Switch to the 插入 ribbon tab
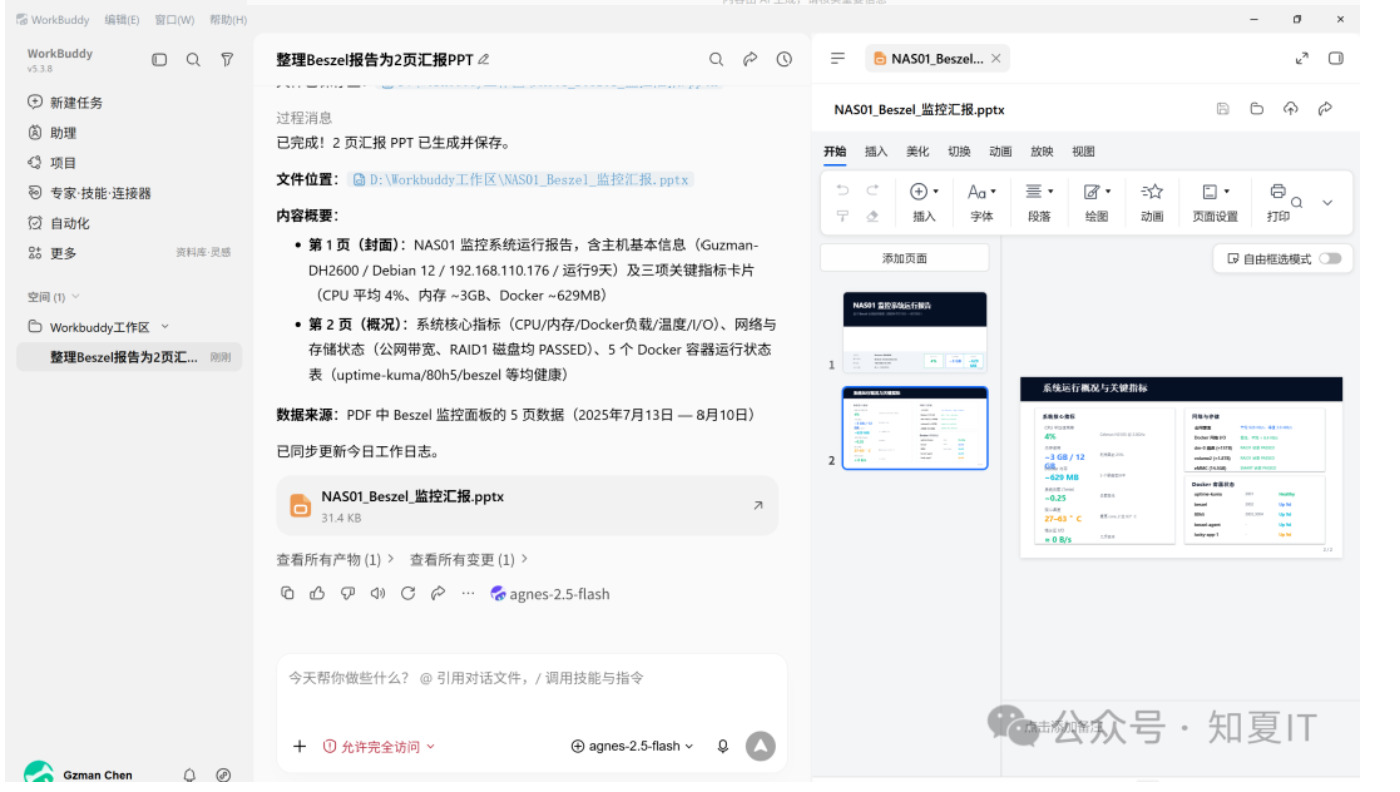Screen dimensions: 1400x792 [x=876, y=152]
